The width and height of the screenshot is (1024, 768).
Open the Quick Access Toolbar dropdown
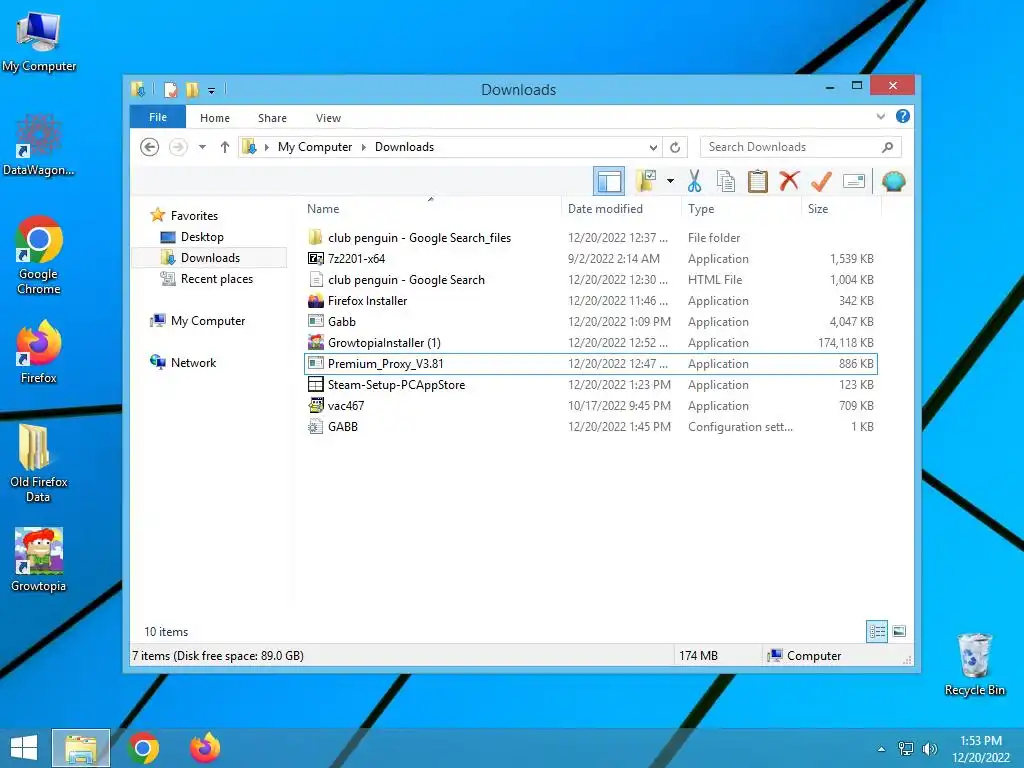(x=212, y=90)
